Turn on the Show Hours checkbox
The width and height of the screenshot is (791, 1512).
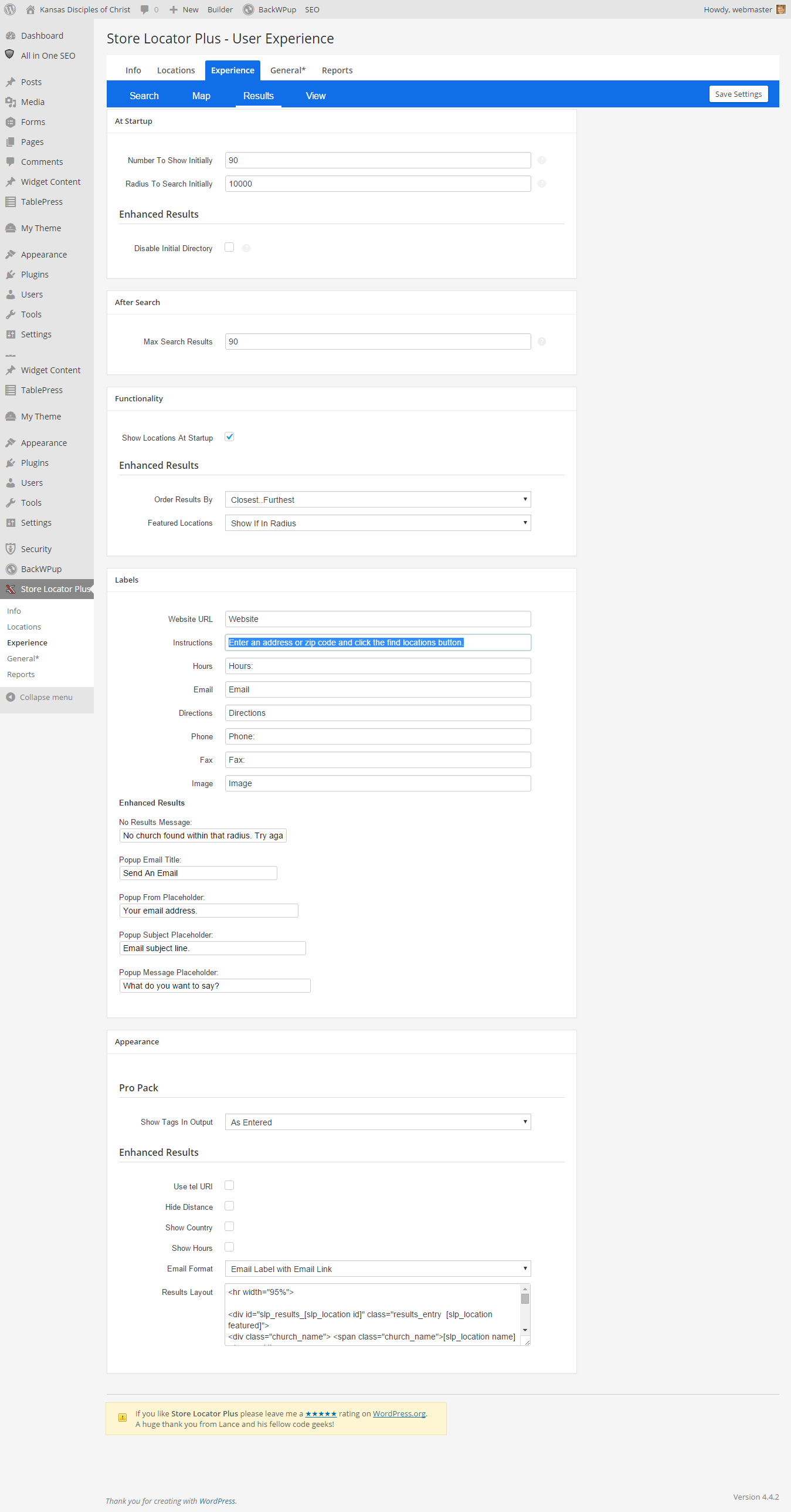click(229, 1247)
